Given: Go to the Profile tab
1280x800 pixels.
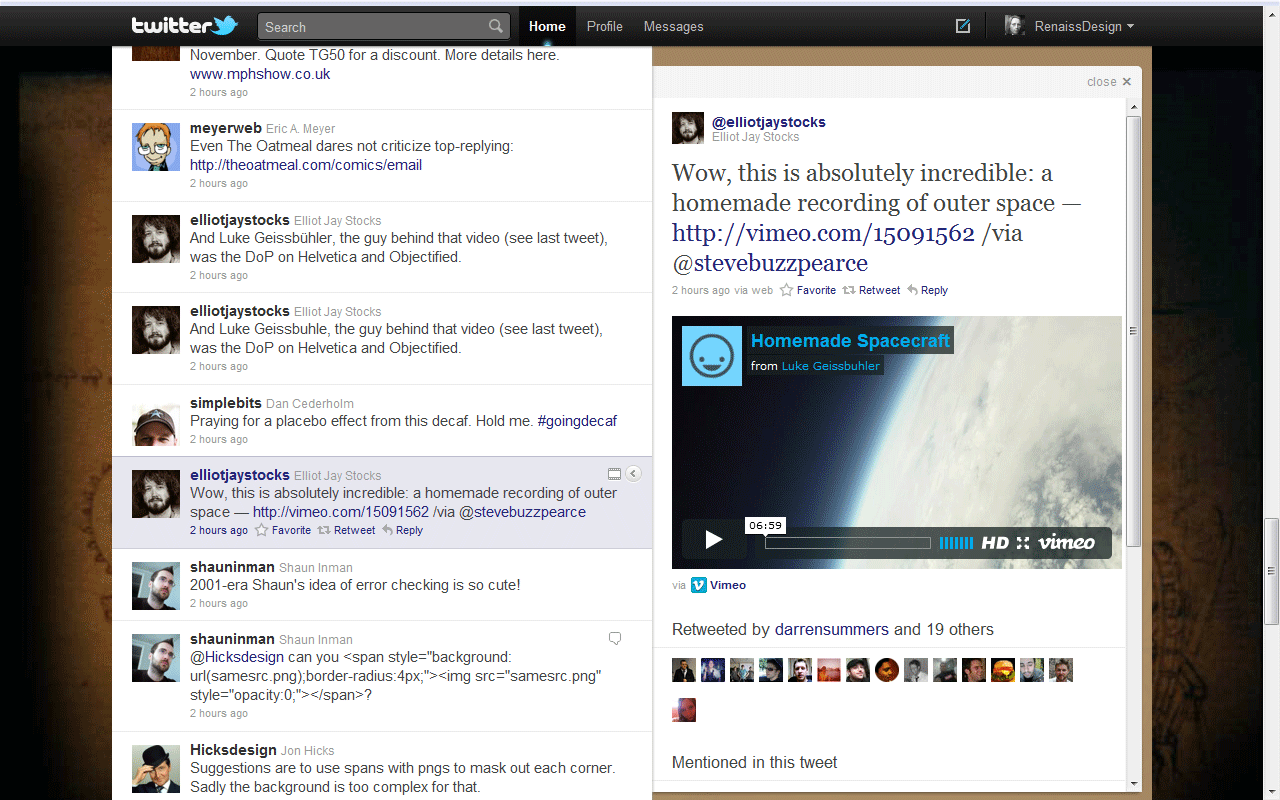Looking at the screenshot, I should 604,27.
